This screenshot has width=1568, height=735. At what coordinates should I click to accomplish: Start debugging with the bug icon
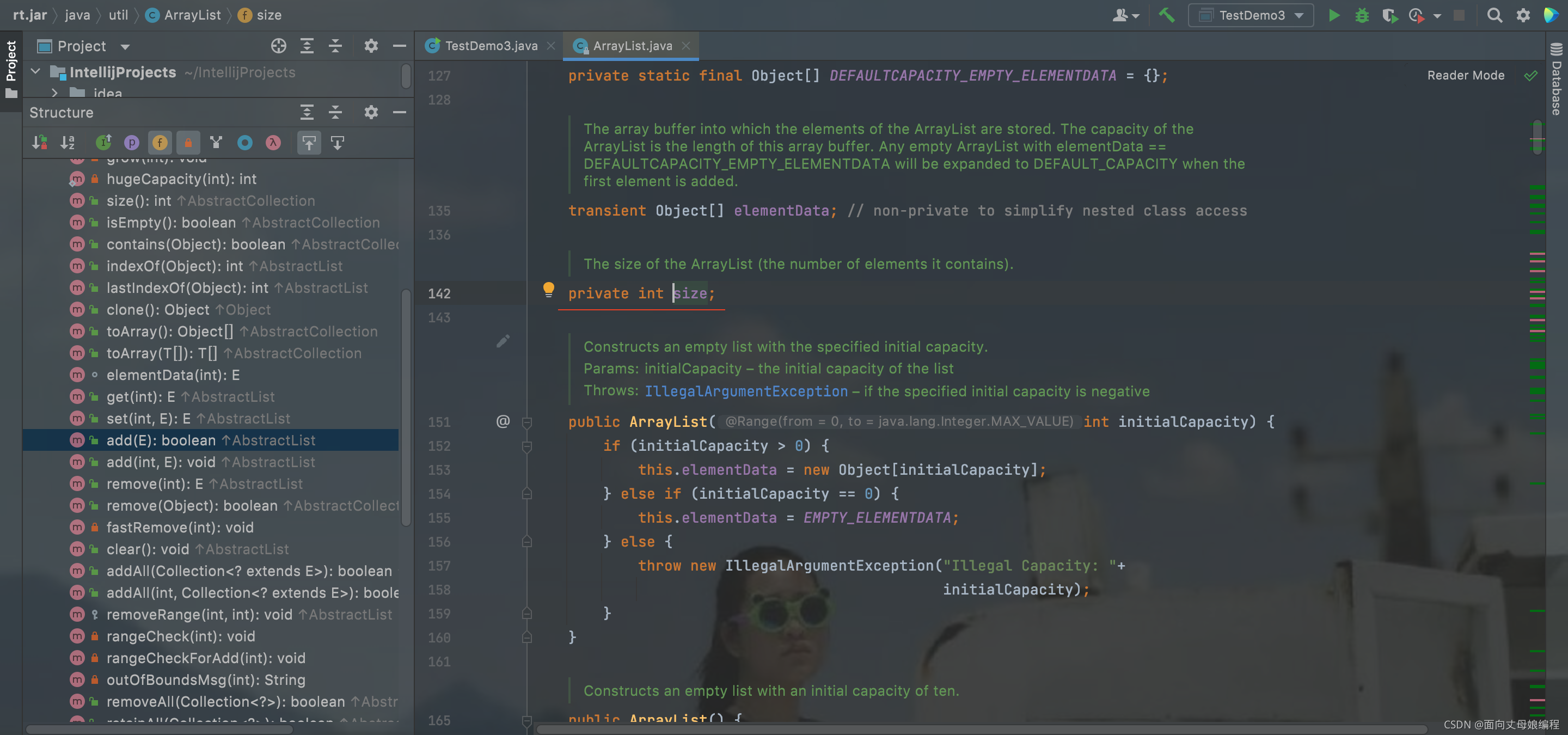pyautogui.click(x=1362, y=15)
